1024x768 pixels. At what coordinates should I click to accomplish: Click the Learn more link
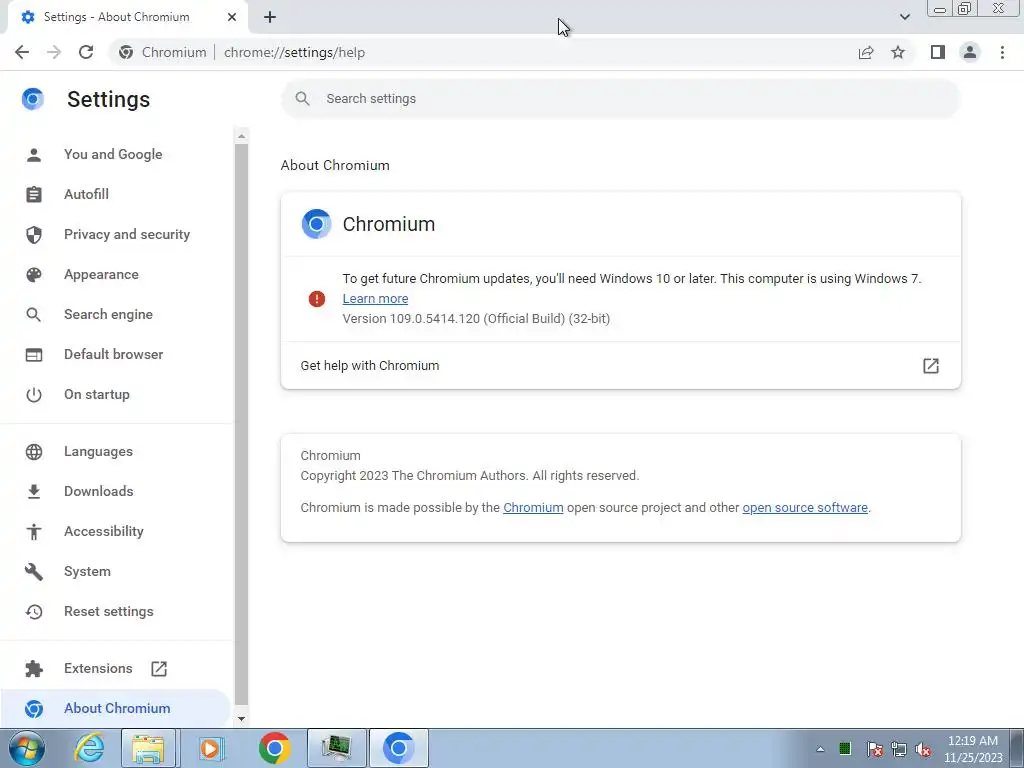coord(375,298)
